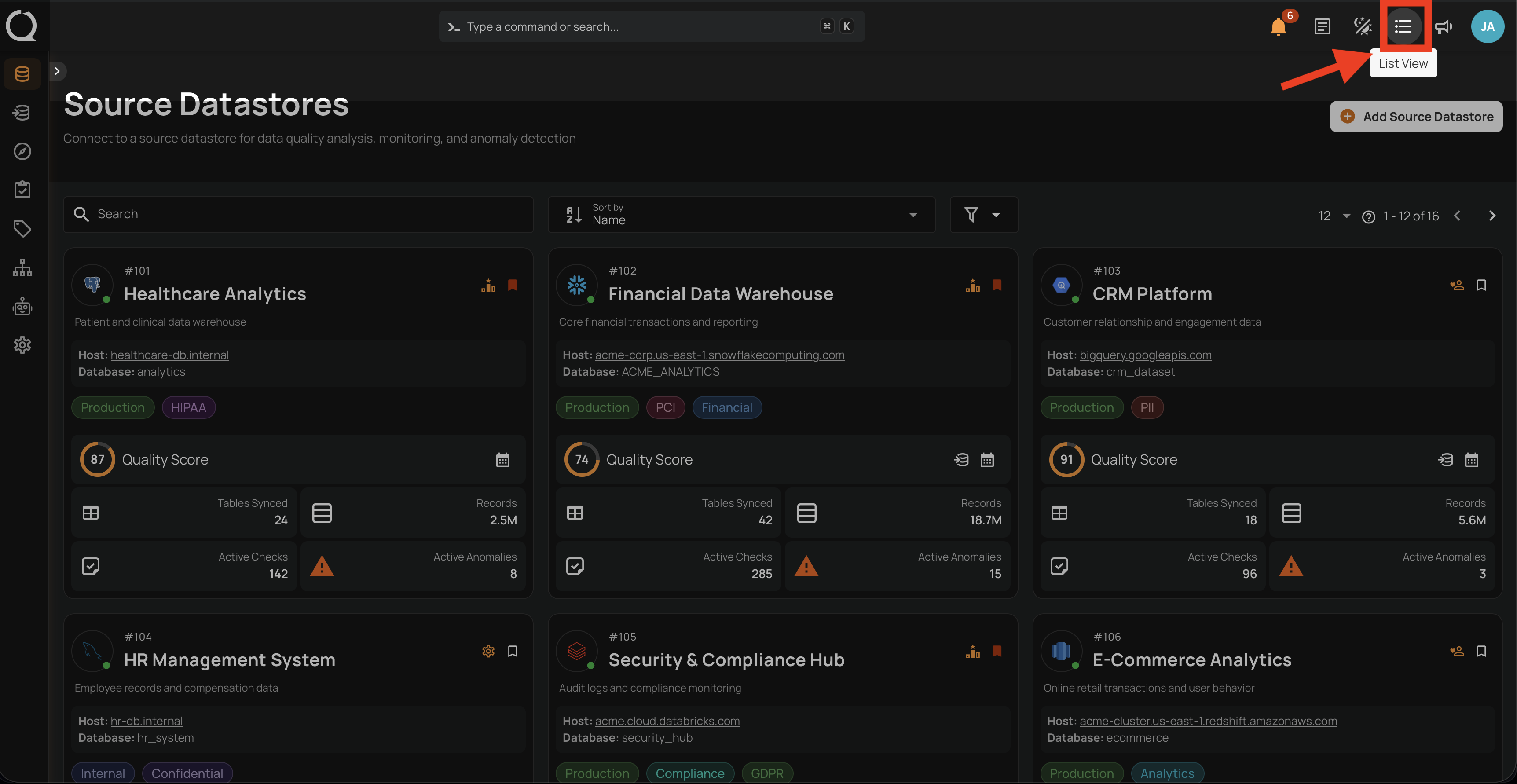The width and height of the screenshot is (1517, 784).
Task: Expand the sidebar with chevron
Action: coord(57,71)
